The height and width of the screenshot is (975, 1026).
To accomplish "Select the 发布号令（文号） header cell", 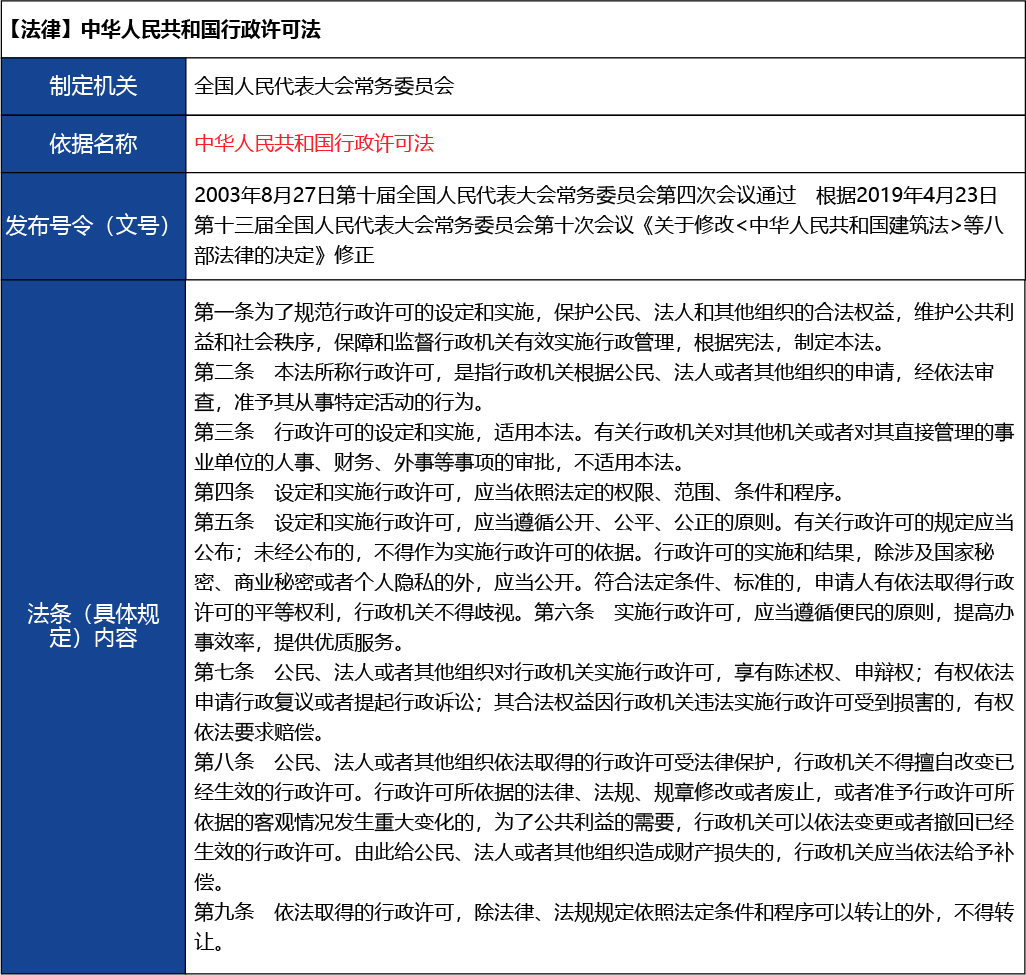I will [94, 226].
